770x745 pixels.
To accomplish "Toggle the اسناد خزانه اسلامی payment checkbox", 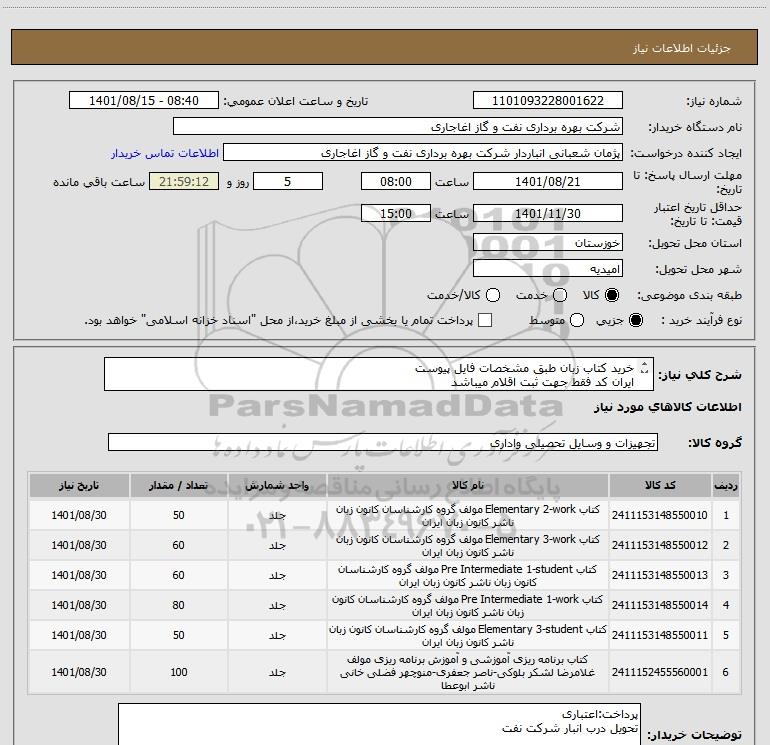I will click(485, 320).
